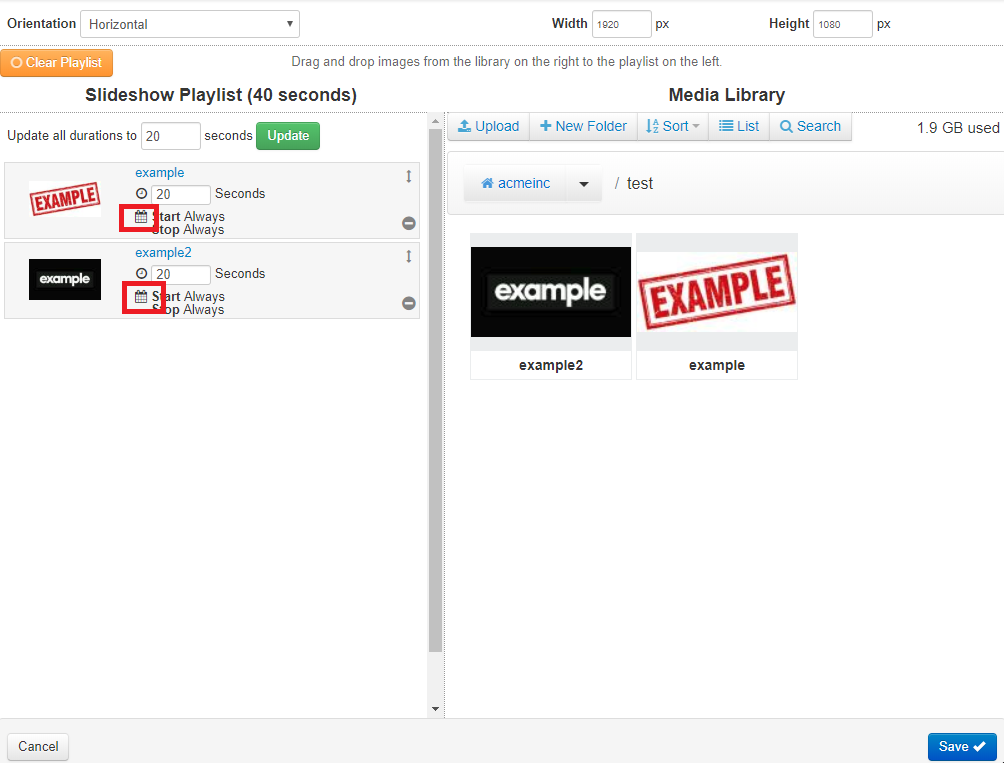Click the Height input field
This screenshot has height=763, width=1004.
coord(843,24)
